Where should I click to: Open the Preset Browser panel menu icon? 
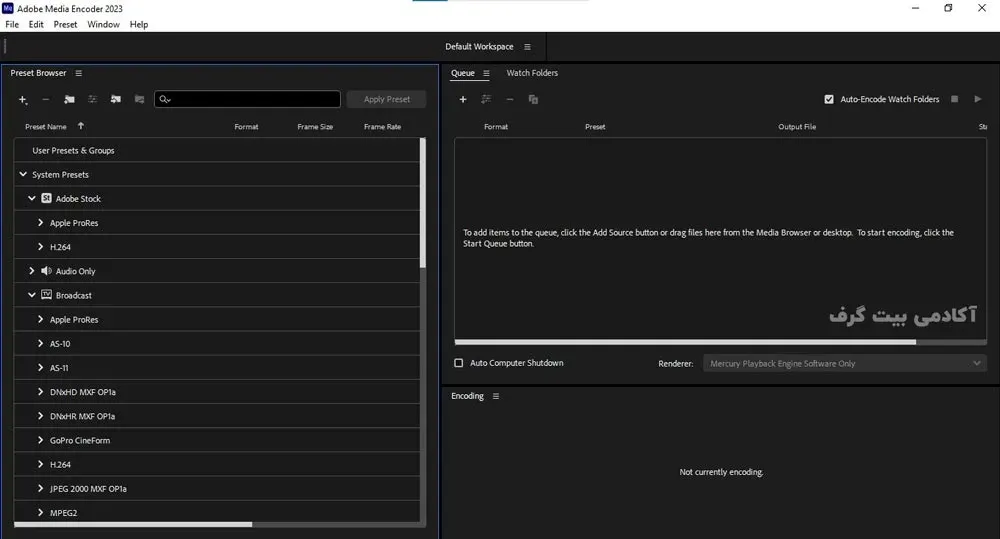78,73
